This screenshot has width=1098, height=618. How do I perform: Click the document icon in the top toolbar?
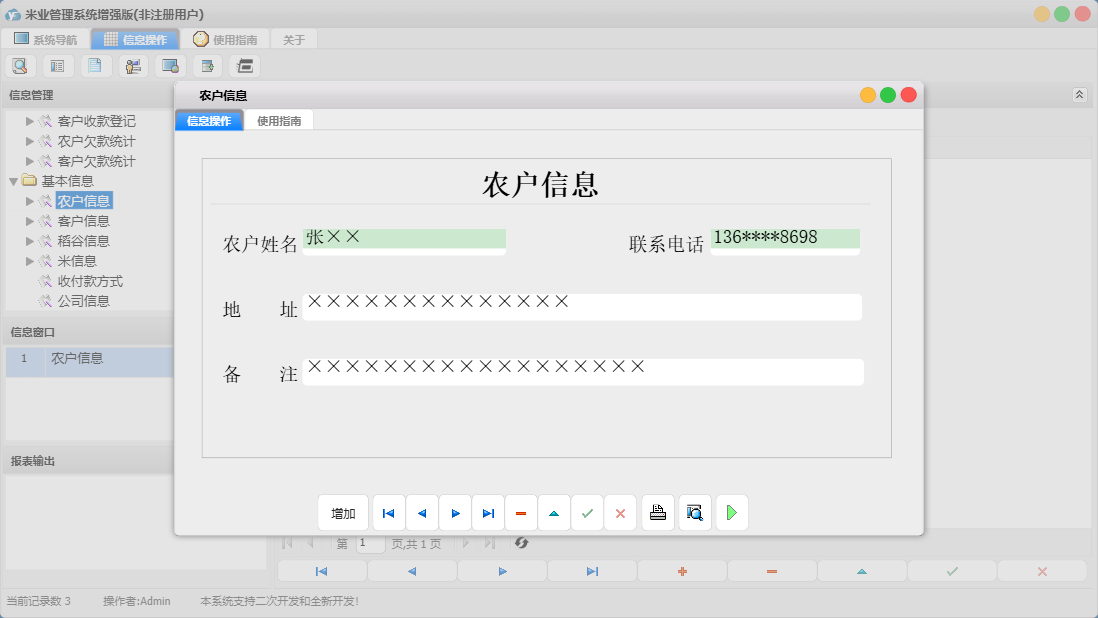click(95, 65)
